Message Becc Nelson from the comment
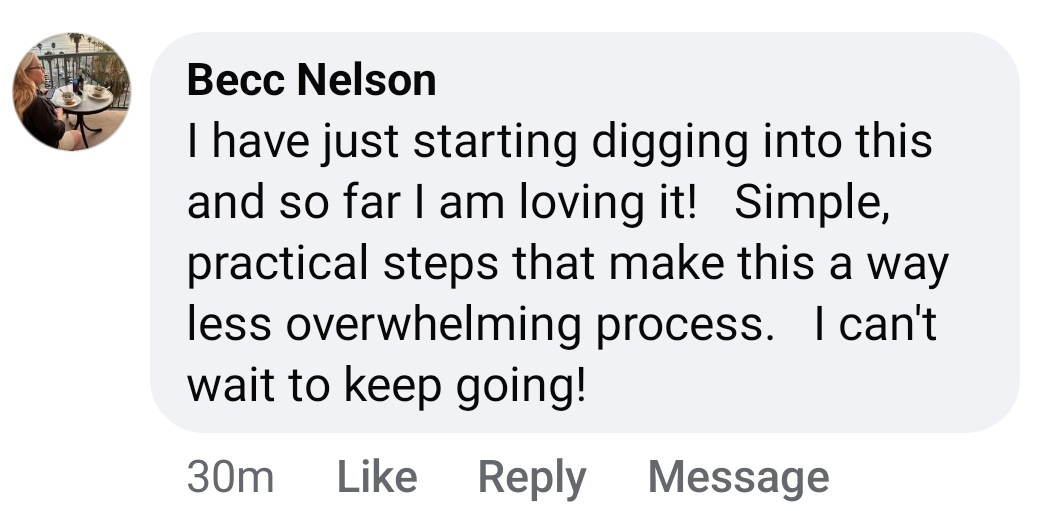Image resolution: width=1047 pixels, height=511 pixels. point(738,477)
